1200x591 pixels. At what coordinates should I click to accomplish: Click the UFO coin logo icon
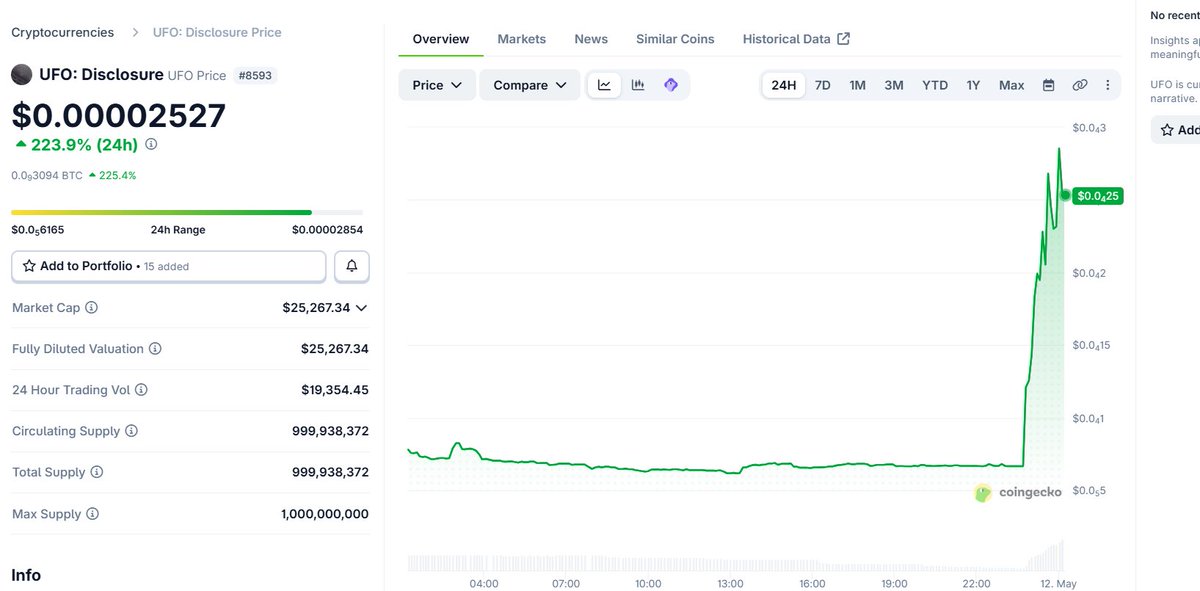[x=21, y=74]
